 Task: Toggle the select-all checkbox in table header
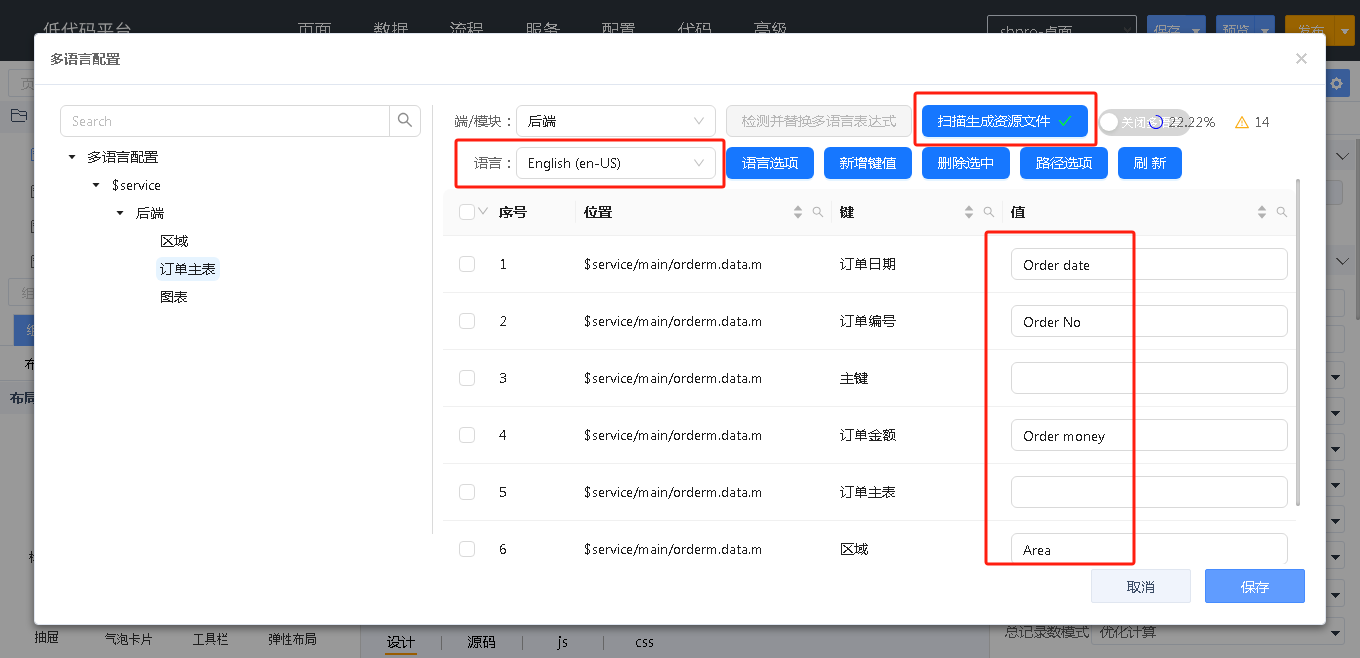pos(467,212)
